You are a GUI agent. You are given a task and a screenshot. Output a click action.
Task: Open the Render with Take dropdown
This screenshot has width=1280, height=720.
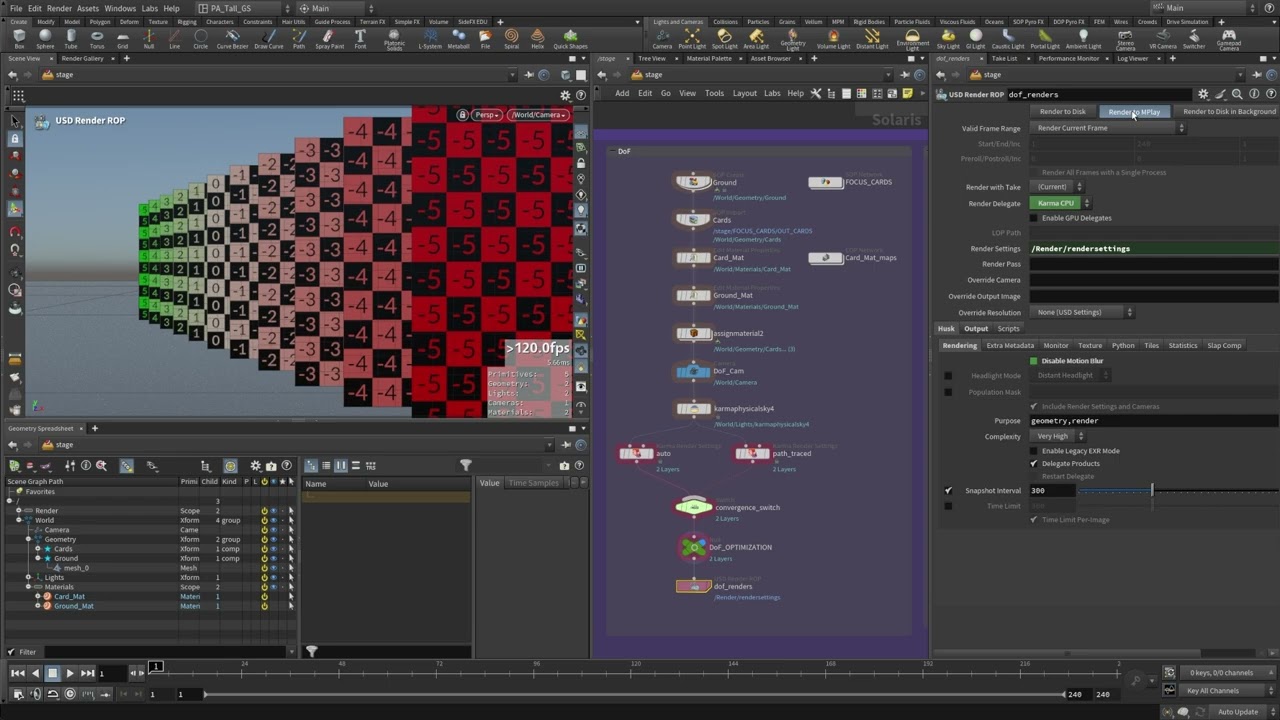pyautogui.click(x=1059, y=187)
